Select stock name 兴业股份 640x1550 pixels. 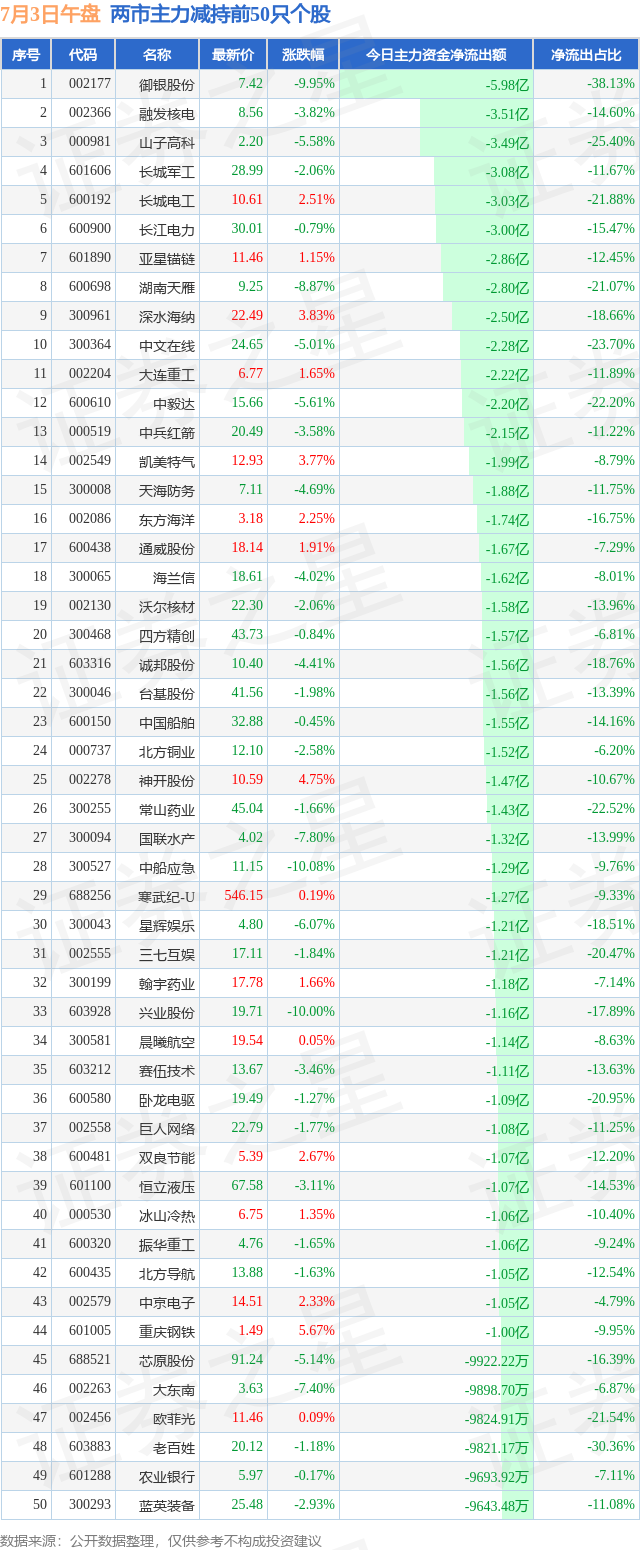pyautogui.click(x=167, y=1013)
